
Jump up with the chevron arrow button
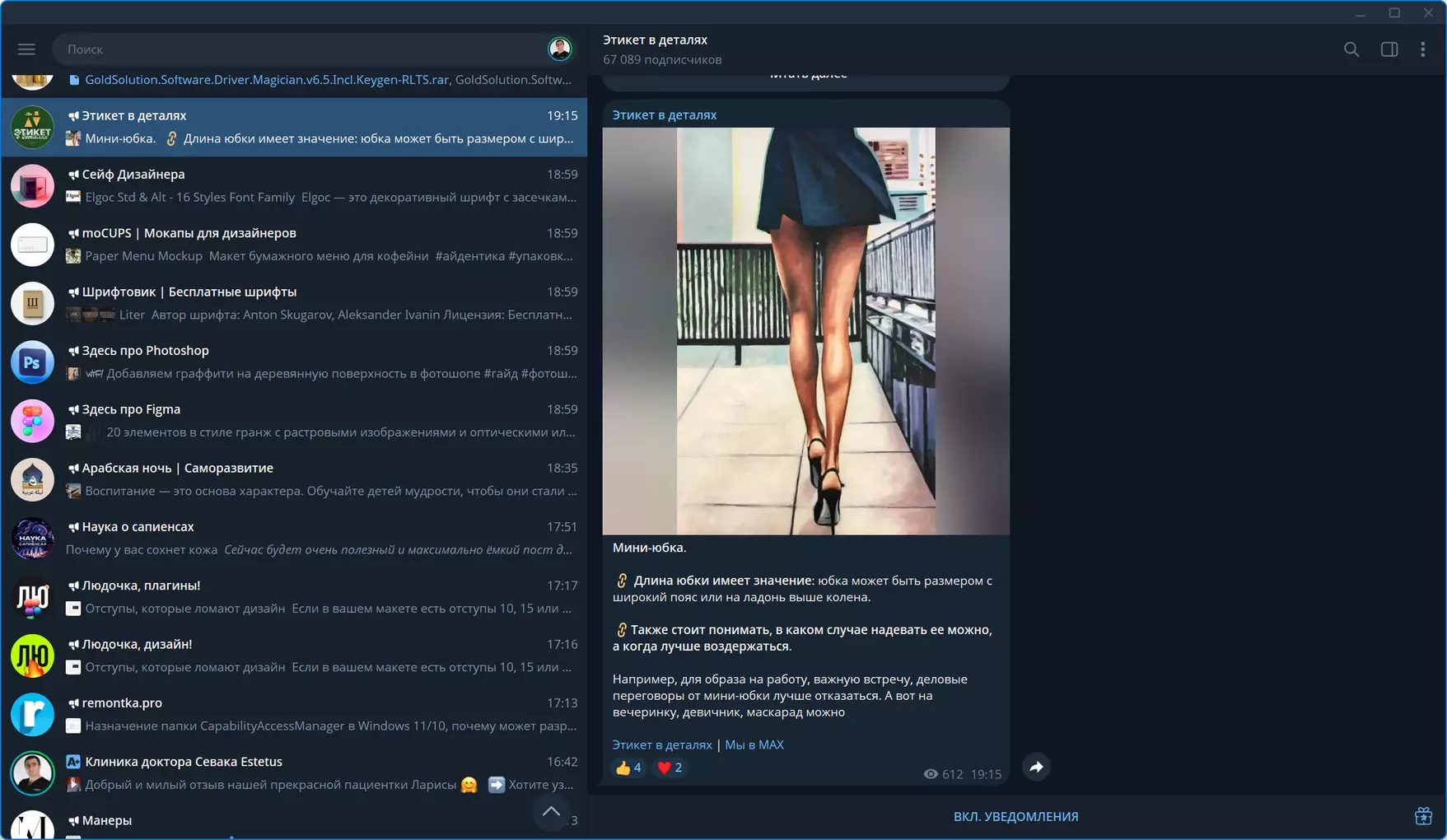(551, 811)
